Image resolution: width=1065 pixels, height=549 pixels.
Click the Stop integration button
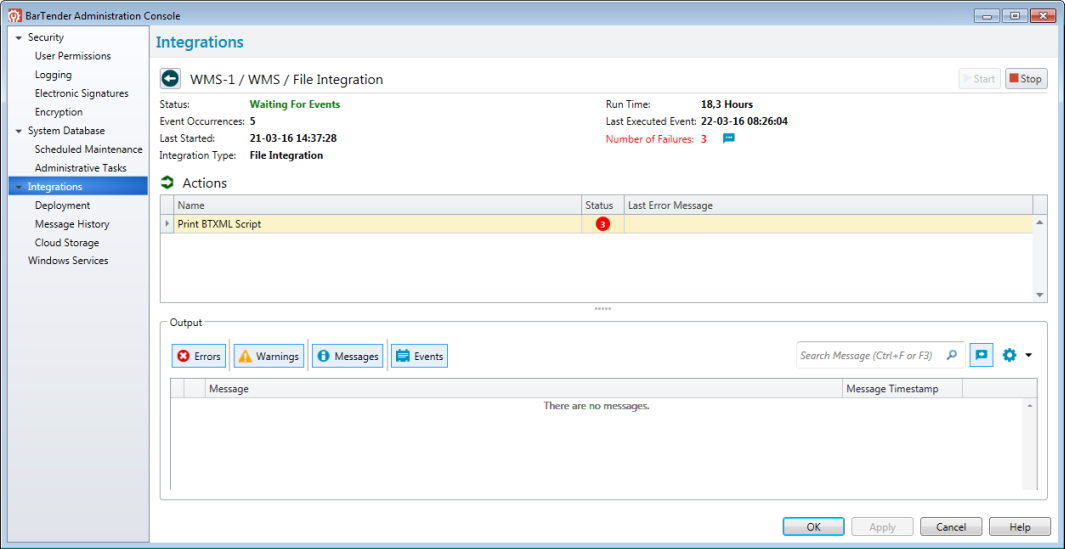[x=1026, y=79]
